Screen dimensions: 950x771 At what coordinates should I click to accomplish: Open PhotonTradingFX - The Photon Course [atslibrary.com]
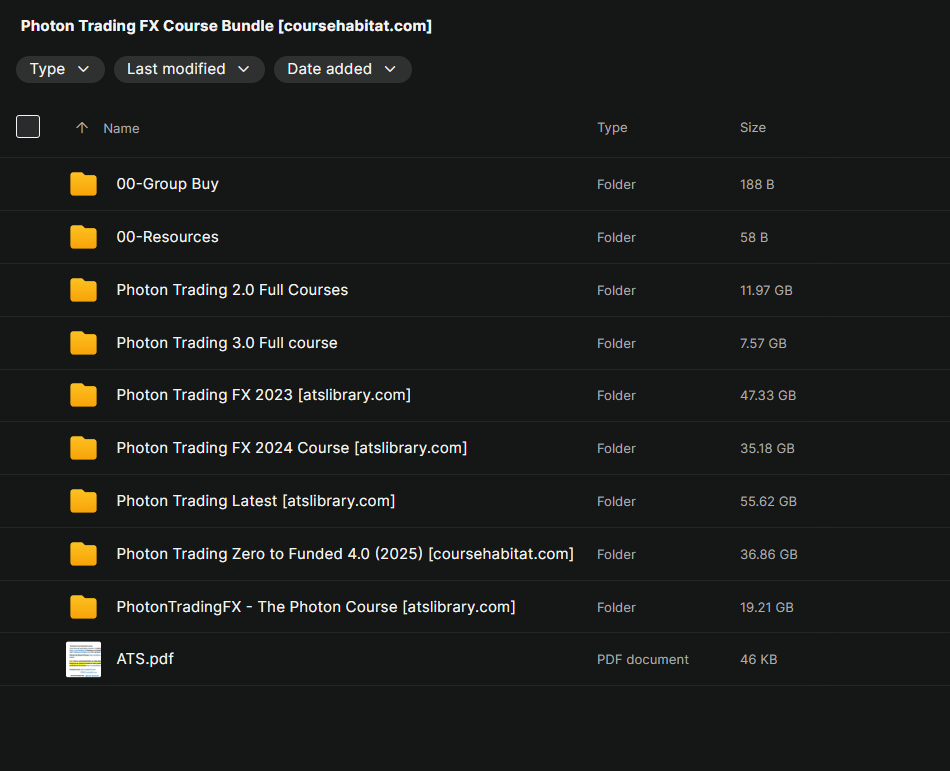click(316, 607)
